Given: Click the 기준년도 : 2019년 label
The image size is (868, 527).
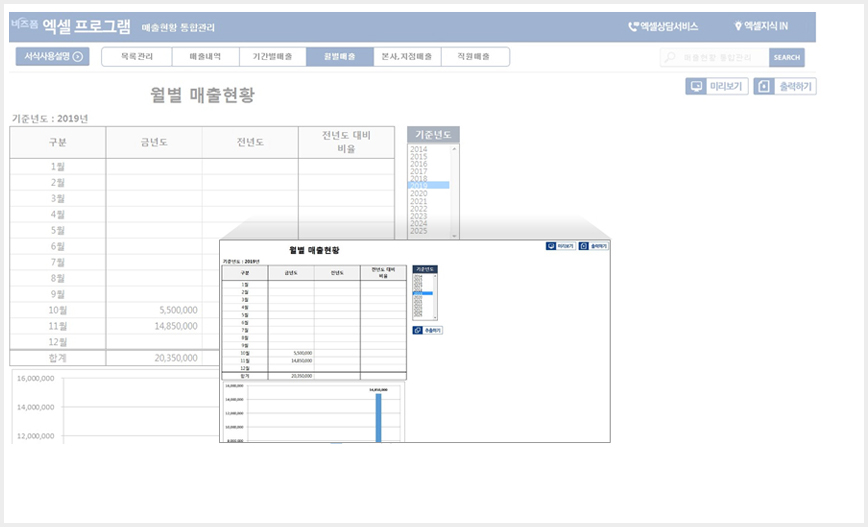Looking at the screenshot, I should pos(50,118).
